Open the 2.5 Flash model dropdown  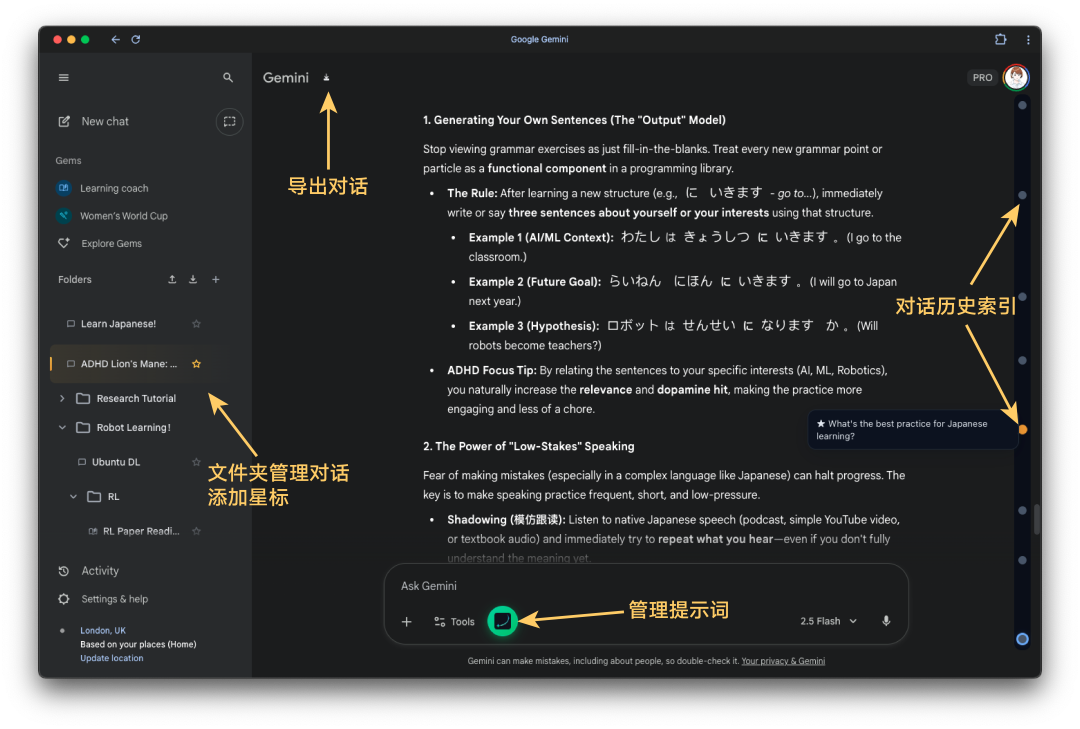click(x=829, y=622)
